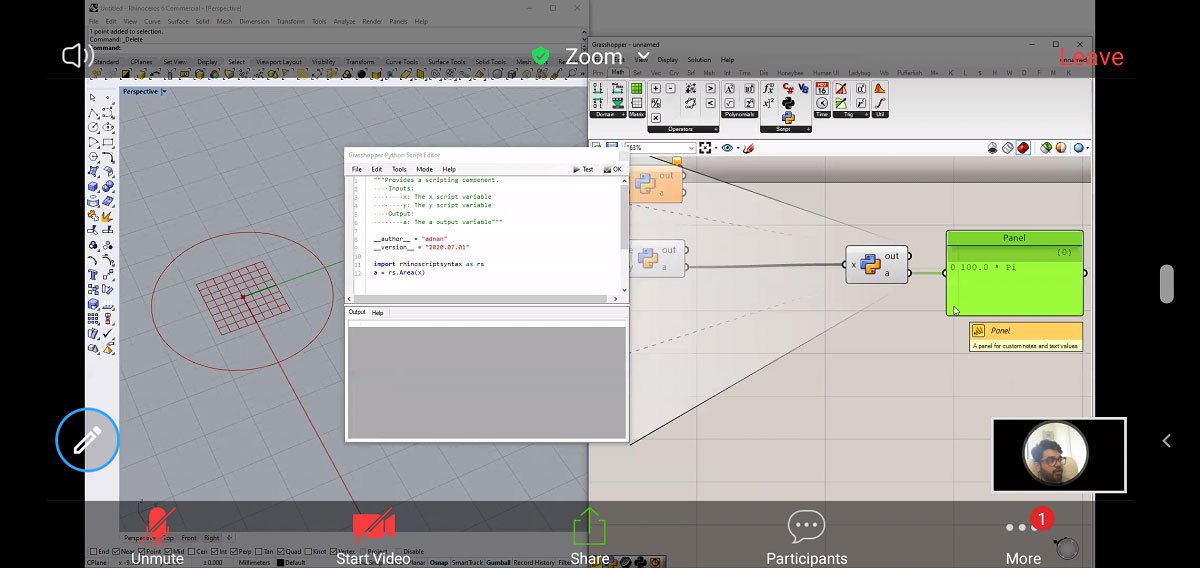Open the Participants list
The width and height of the screenshot is (1200, 568).
tap(806, 535)
